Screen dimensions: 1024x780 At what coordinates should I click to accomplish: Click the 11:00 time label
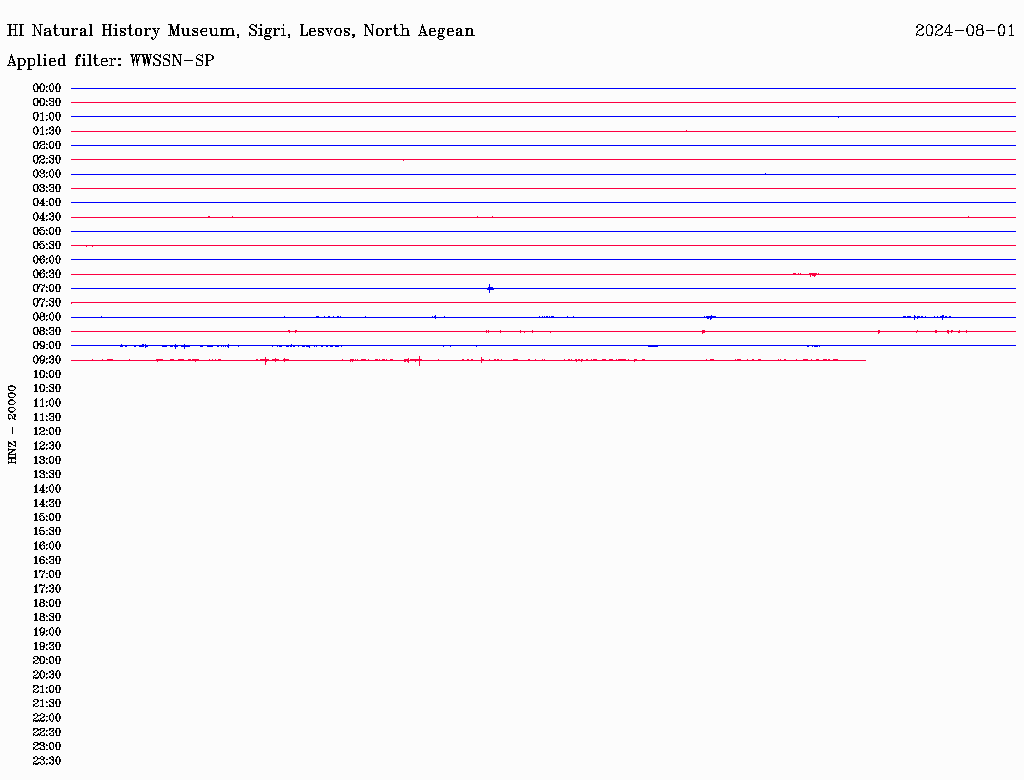[x=47, y=403]
